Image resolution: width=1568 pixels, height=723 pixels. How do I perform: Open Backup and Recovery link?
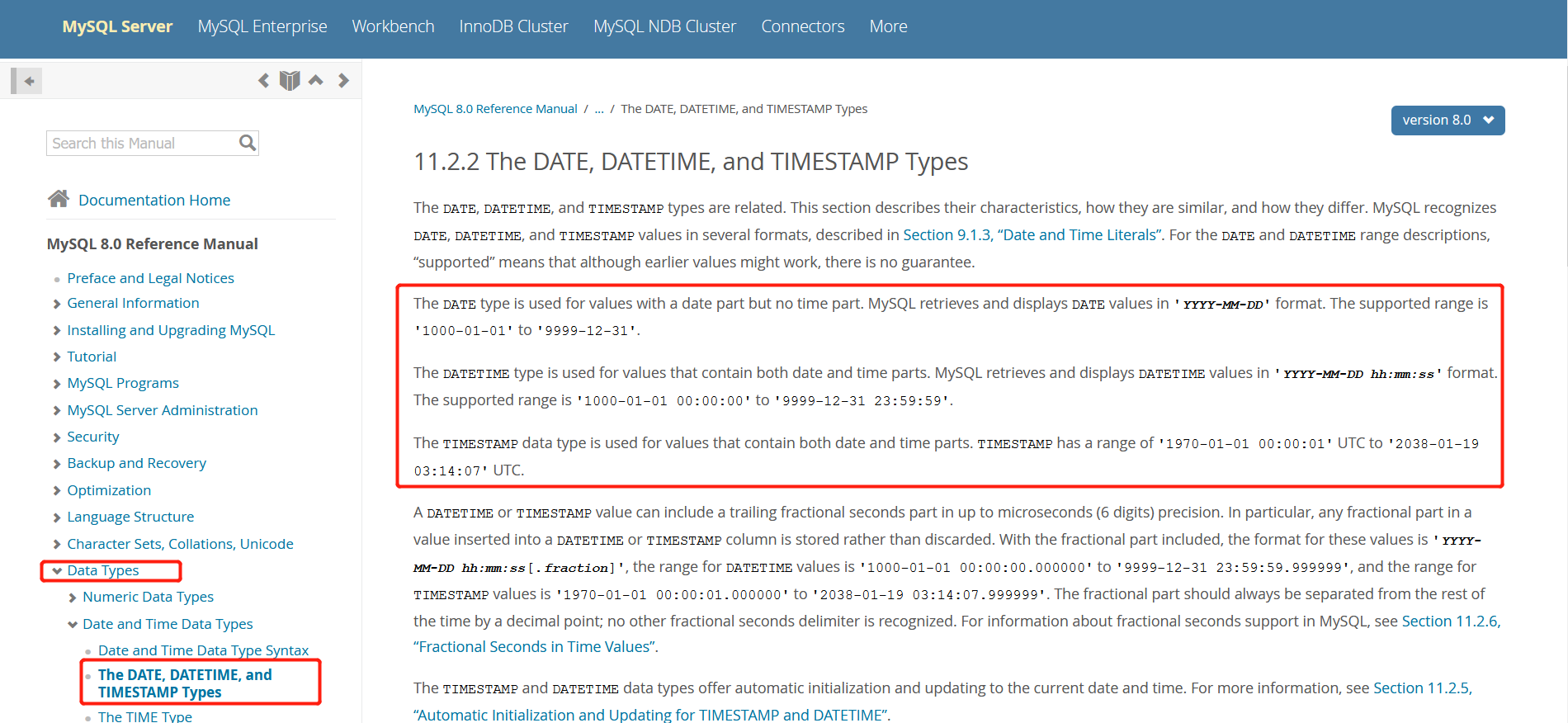136,463
